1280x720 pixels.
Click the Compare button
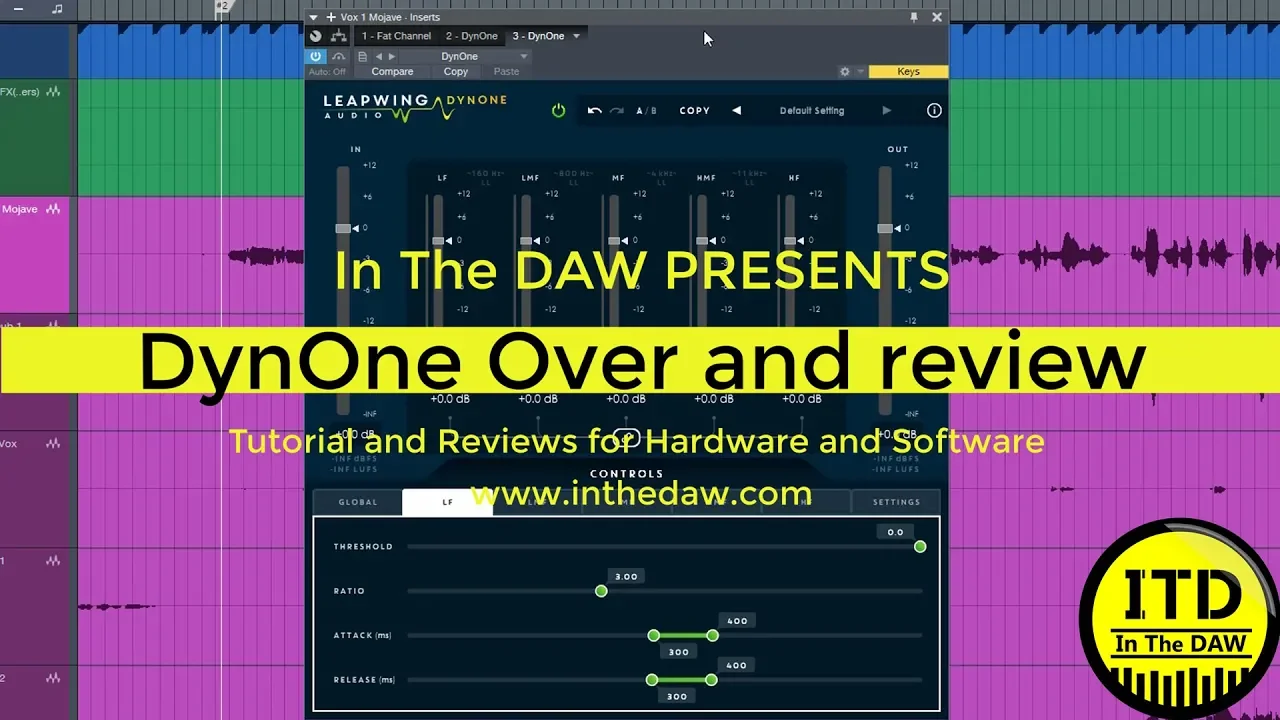coord(392,72)
